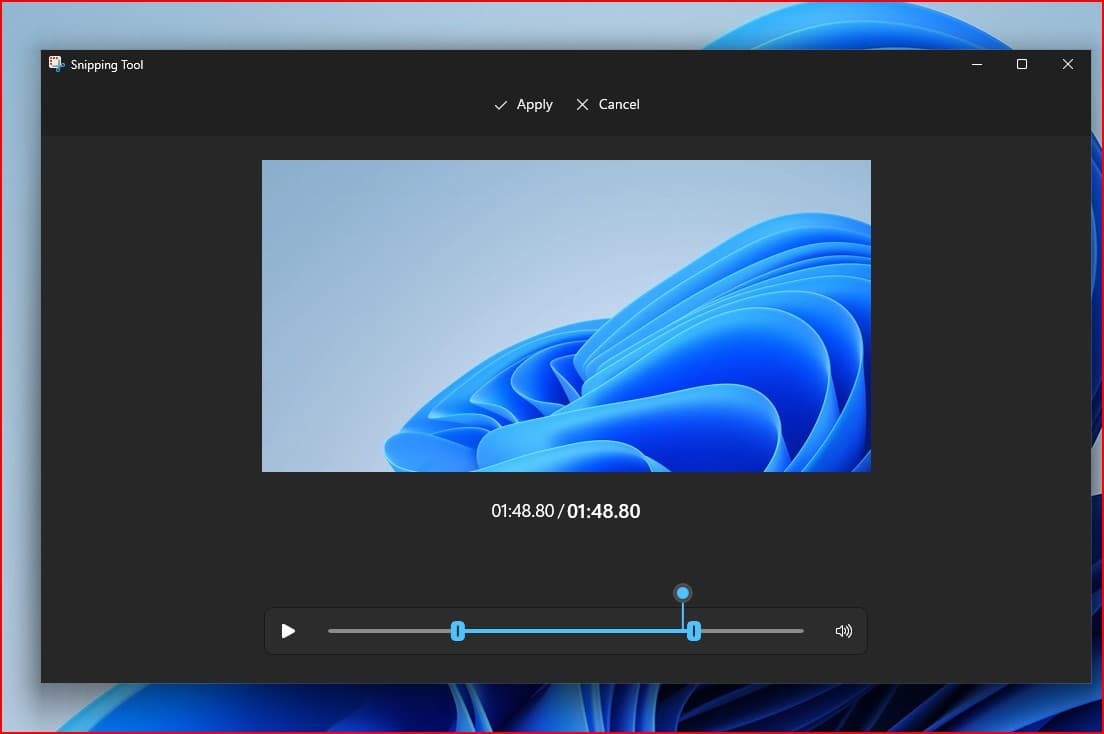Image resolution: width=1104 pixels, height=734 pixels.
Task: Minimize the Snipping Tool window
Action: 975,64
